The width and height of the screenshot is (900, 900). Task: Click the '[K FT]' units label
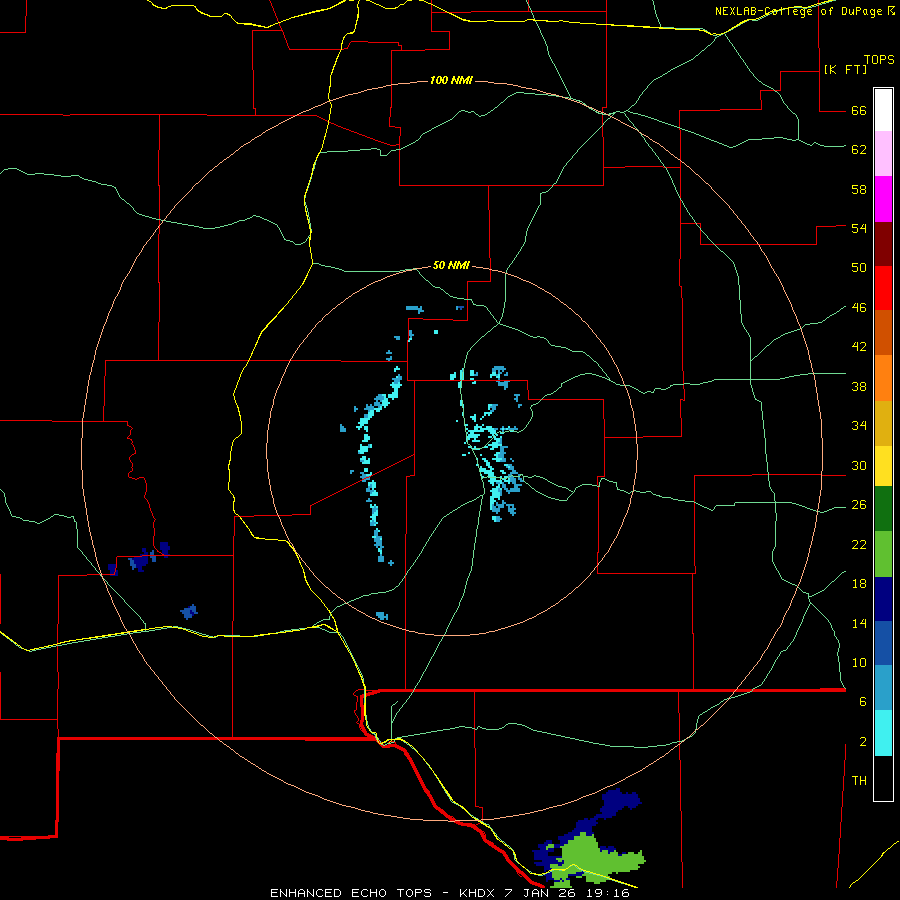coord(845,70)
